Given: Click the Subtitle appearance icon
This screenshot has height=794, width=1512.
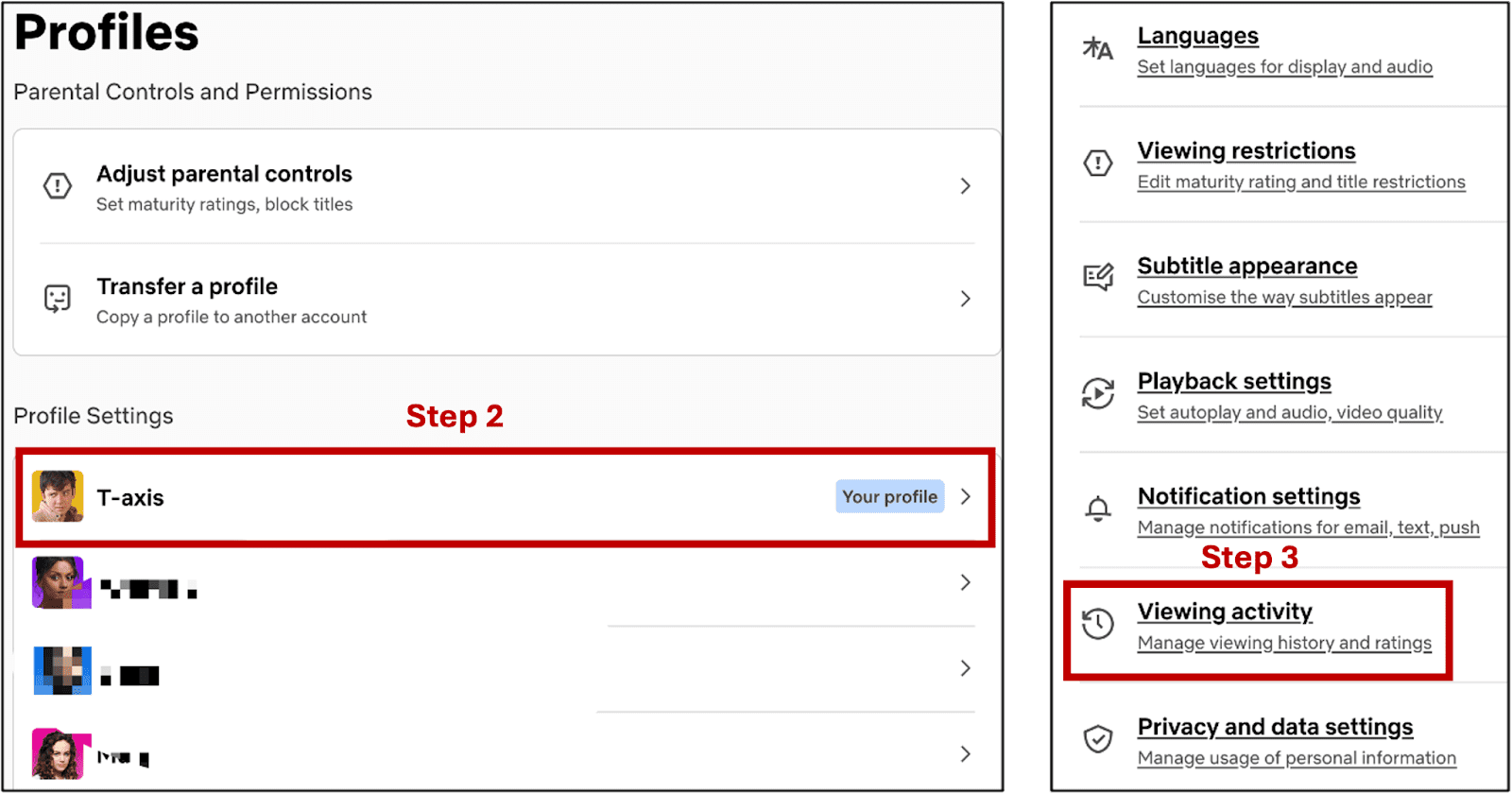Looking at the screenshot, I should [1097, 278].
